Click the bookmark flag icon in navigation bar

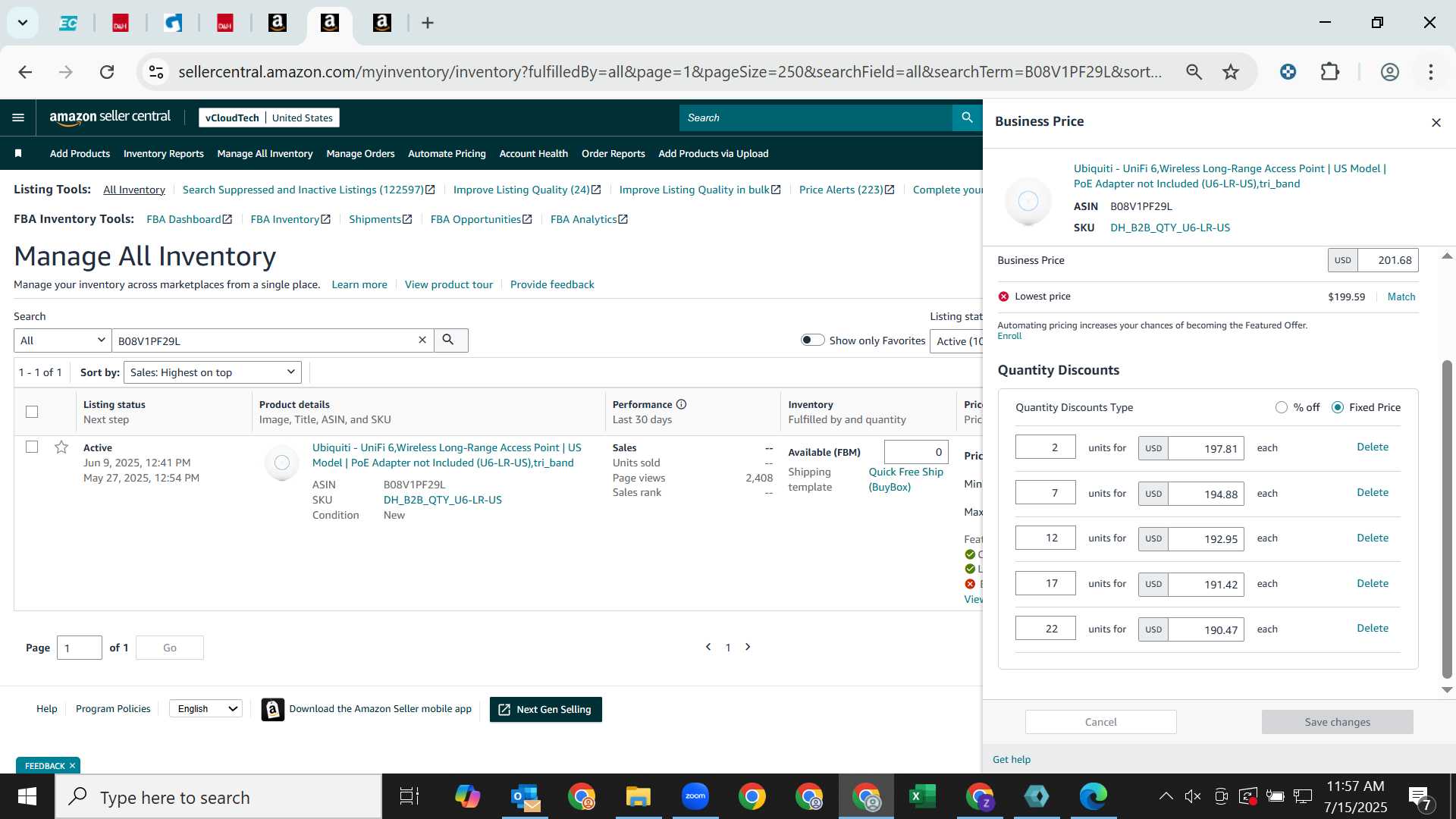coord(18,153)
